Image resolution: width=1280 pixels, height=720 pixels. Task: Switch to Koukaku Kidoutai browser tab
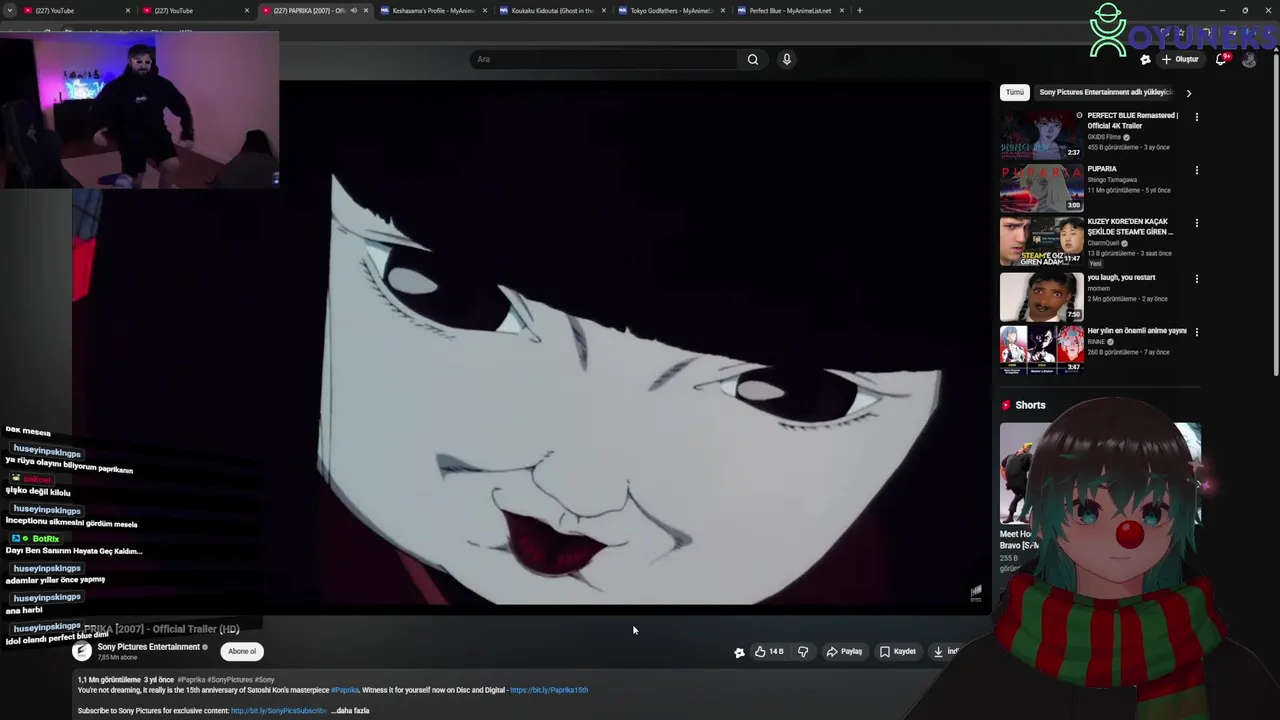coord(551,10)
